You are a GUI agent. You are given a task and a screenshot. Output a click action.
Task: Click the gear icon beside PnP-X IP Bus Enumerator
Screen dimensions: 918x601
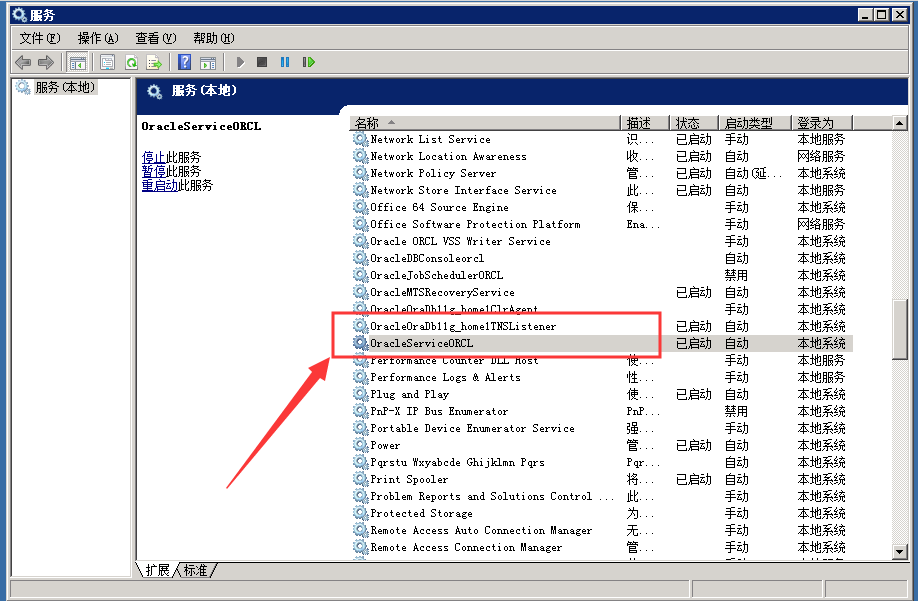tap(360, 411)
